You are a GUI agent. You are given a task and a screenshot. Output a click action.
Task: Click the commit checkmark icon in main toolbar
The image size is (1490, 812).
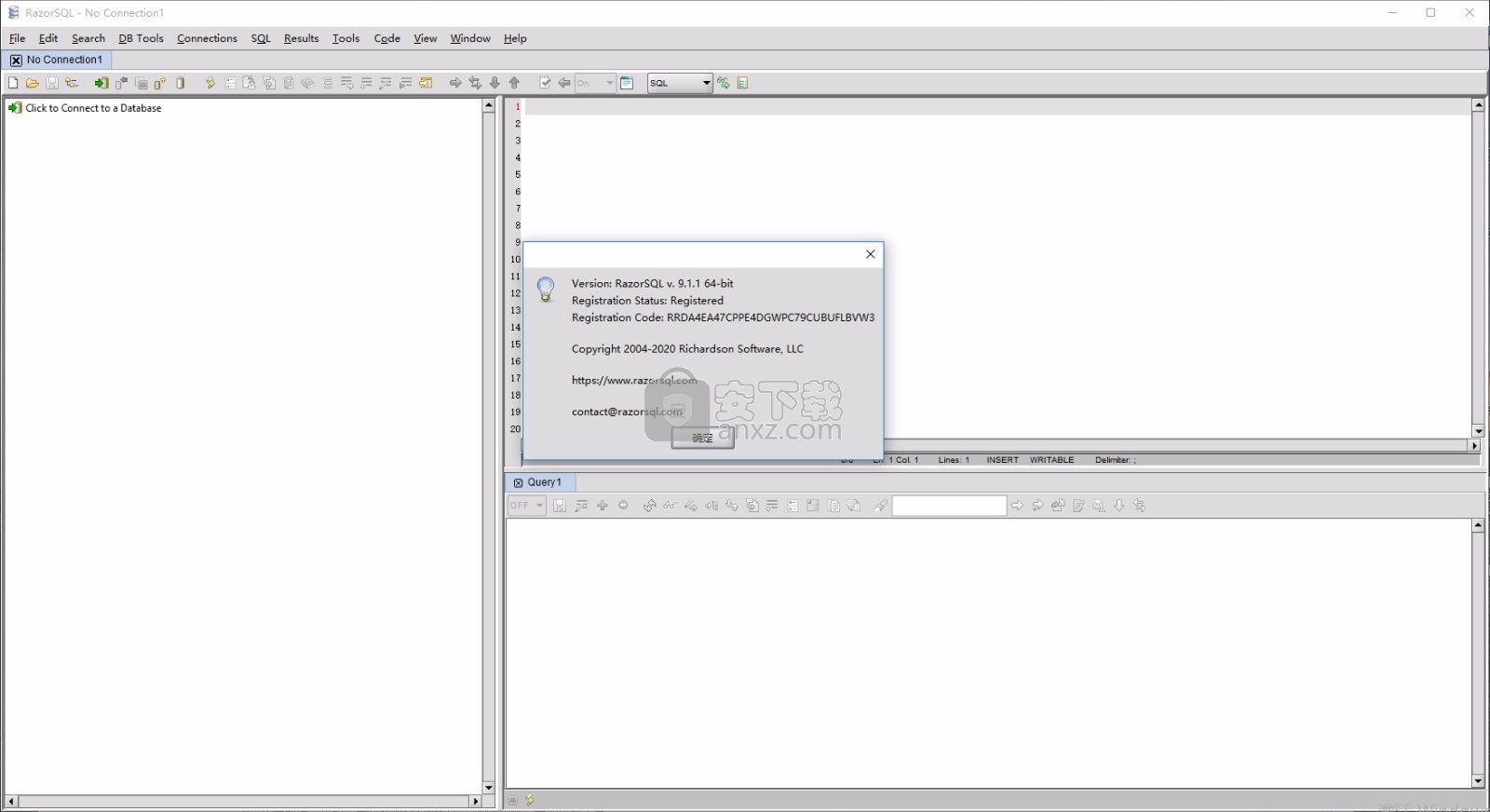click(546, 83)
